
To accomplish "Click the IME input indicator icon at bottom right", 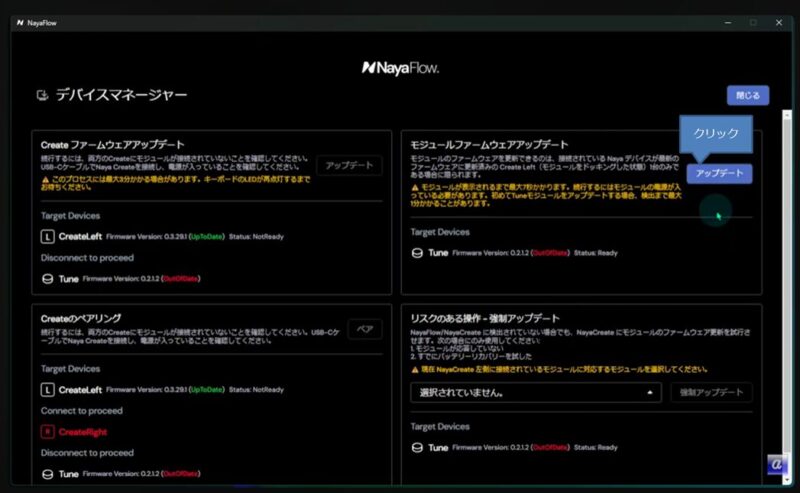I will (x=777, y=466).
